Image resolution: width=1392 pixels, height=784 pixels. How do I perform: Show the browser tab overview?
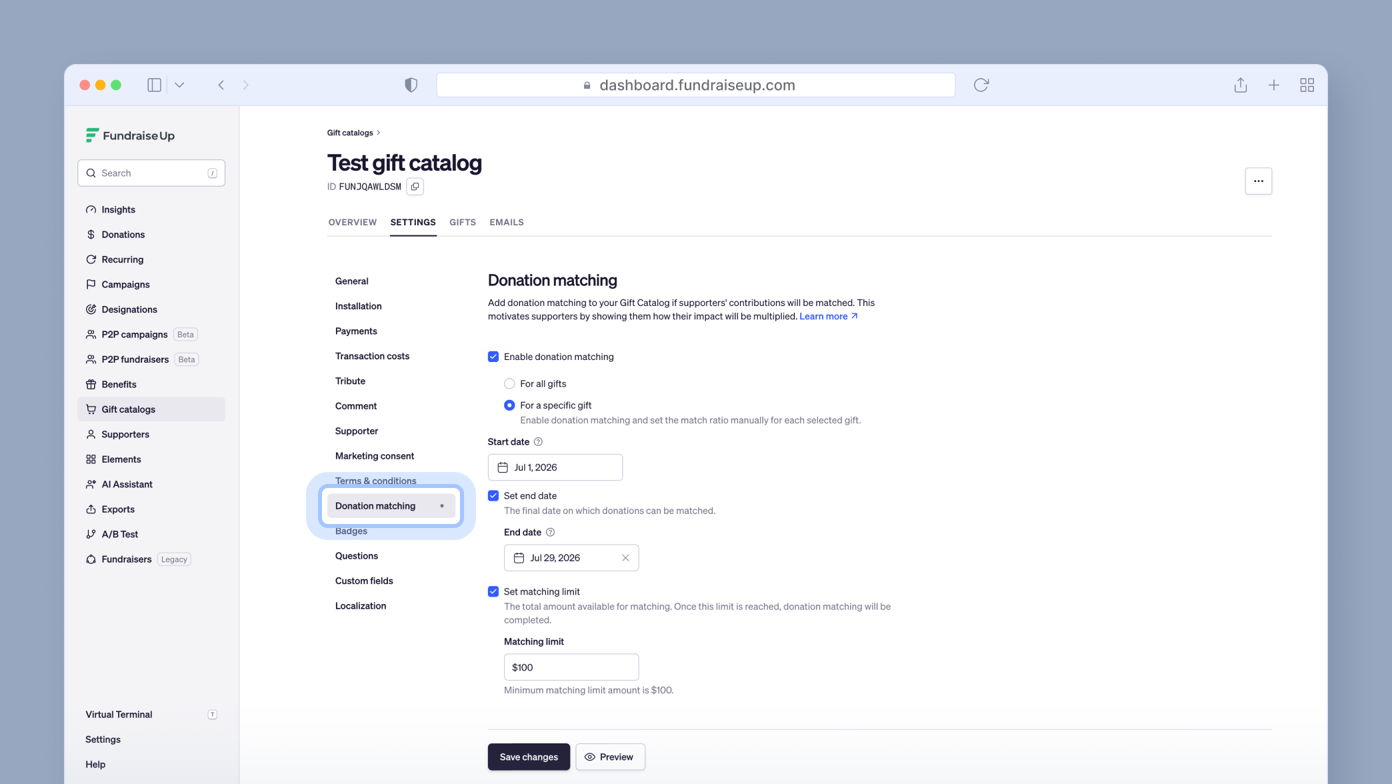(x=1307, y=85)
